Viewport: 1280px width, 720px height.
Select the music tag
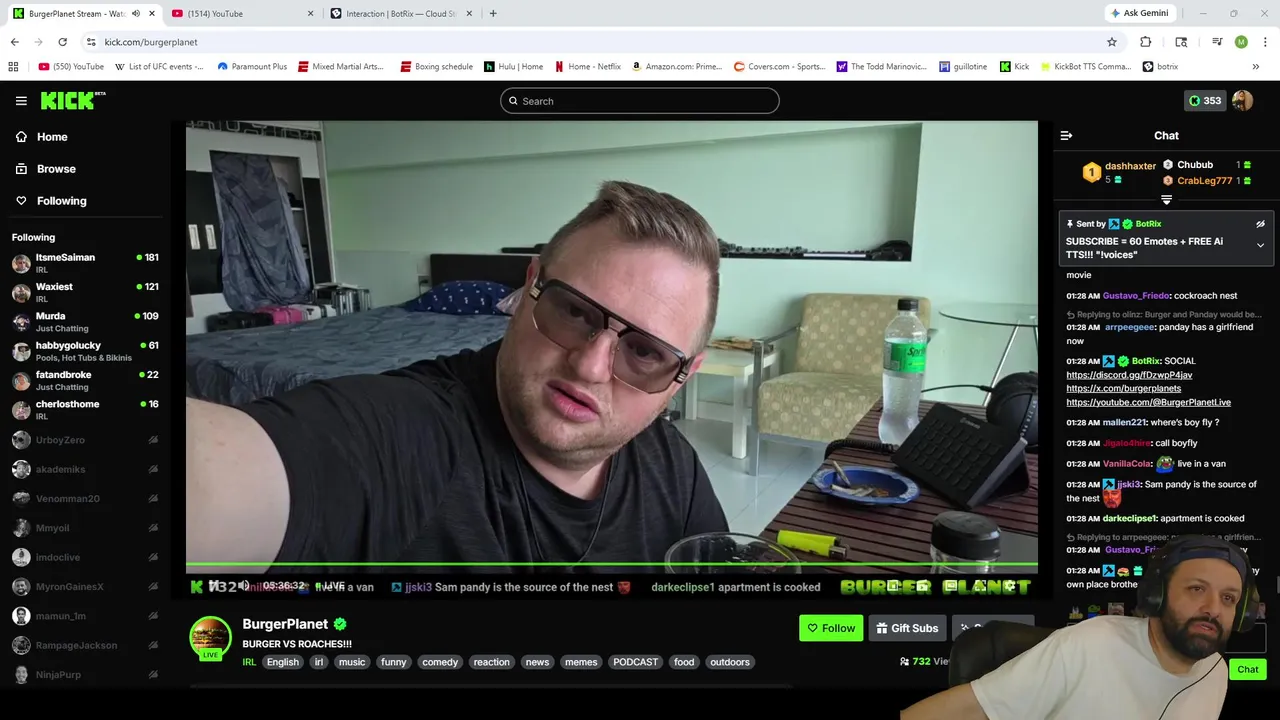352,662
